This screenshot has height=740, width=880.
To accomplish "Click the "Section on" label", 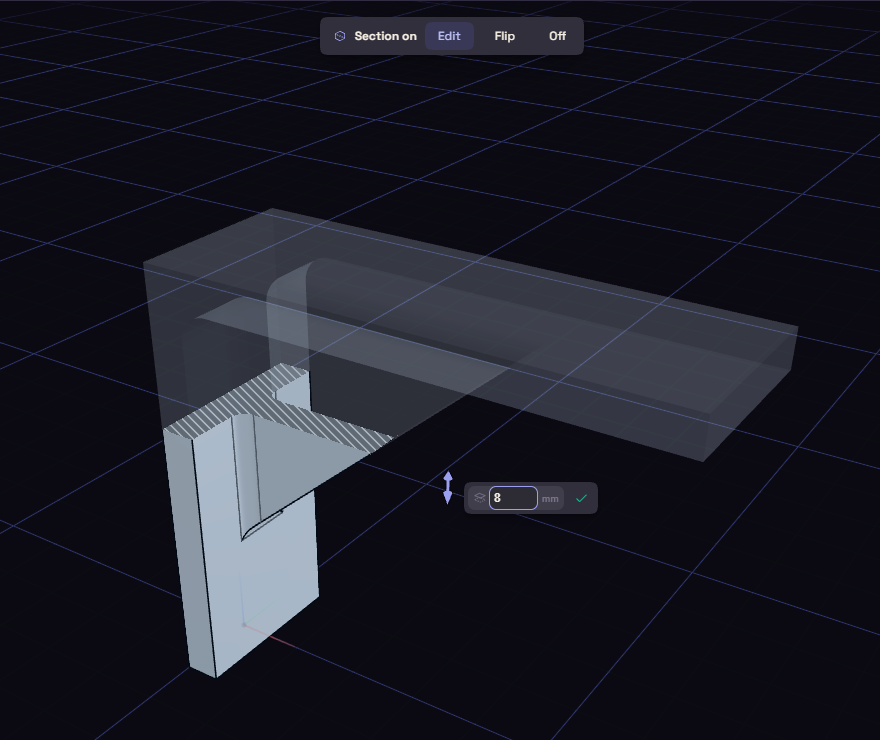I will [386, 36].
